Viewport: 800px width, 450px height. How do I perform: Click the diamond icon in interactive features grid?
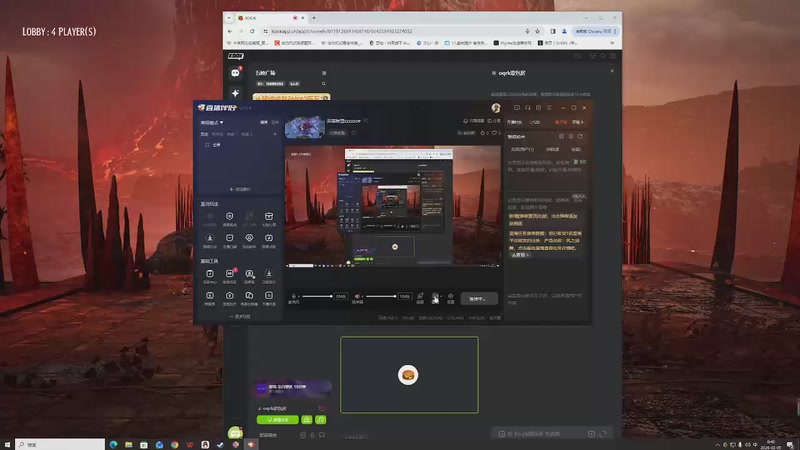[x=249, y=238]
